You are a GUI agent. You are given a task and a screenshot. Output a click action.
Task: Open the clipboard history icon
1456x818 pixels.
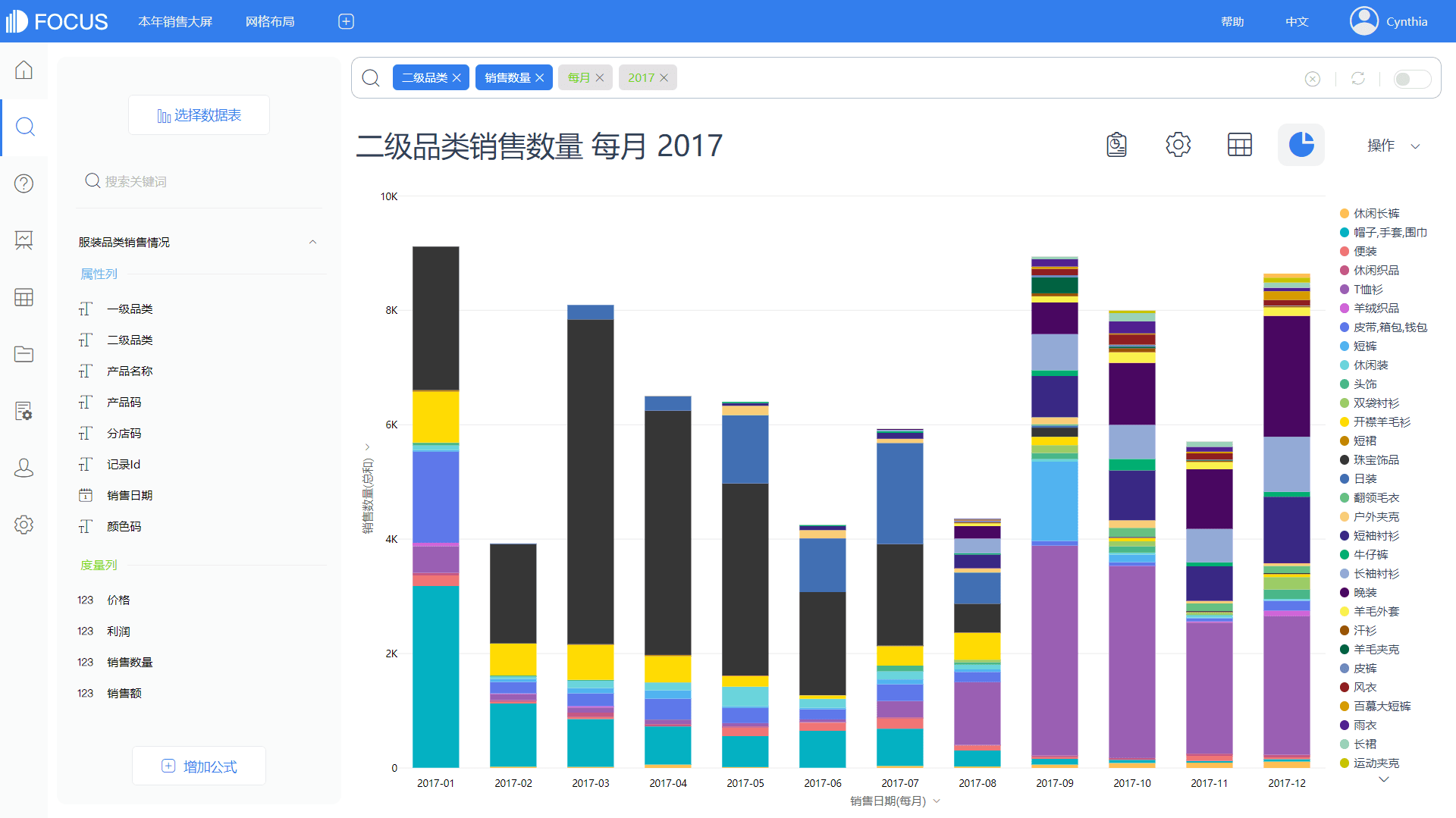[x=1116, y=144]
